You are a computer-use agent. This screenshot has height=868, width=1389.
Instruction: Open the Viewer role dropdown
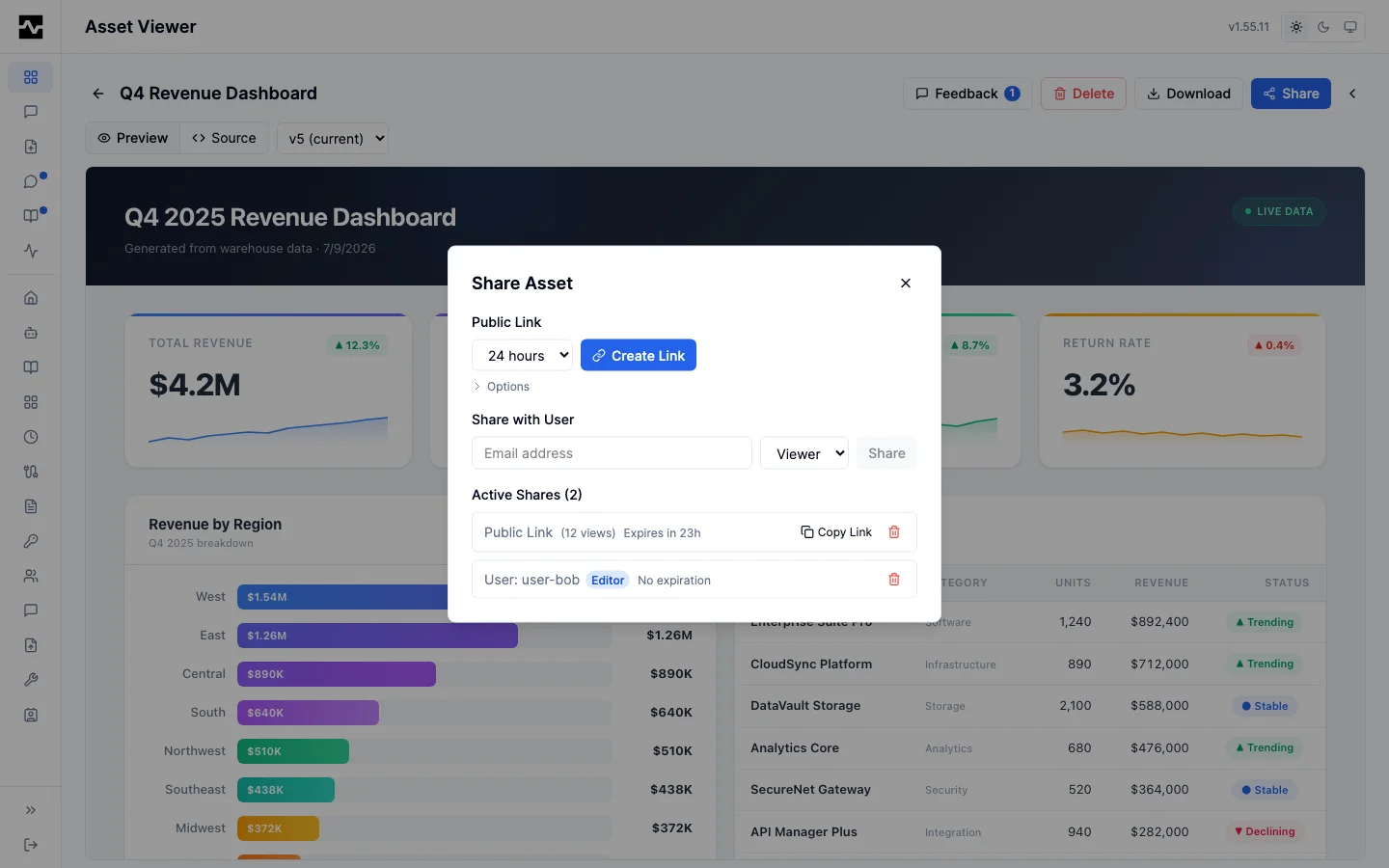coord(804,453)
